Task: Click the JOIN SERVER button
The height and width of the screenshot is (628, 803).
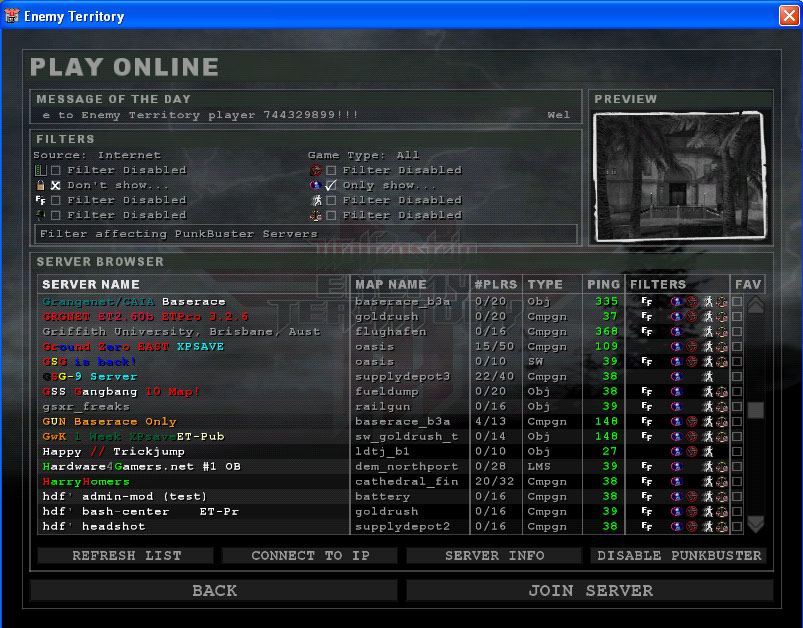Action: pyautogui.click(x=590, y=591)
